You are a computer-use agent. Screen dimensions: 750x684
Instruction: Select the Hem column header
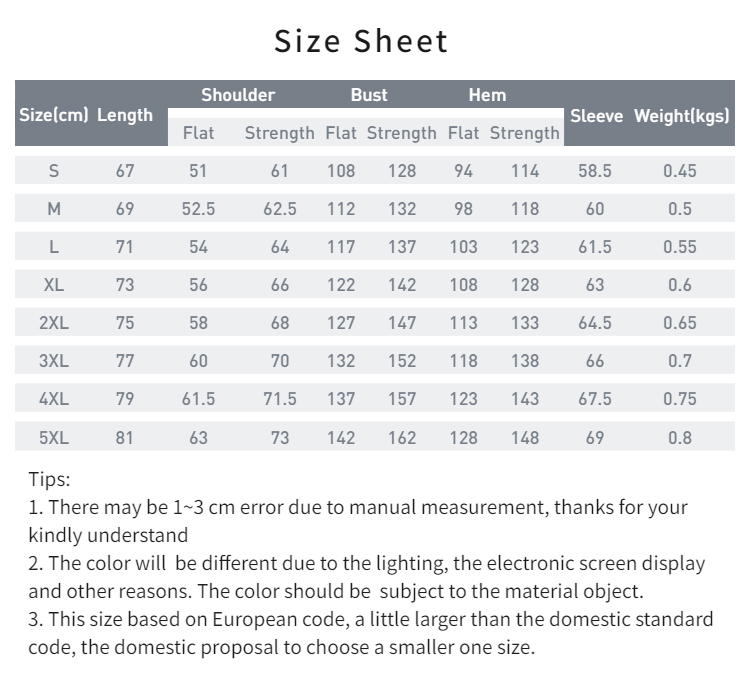pyautogui.click(x=487, y=95)
